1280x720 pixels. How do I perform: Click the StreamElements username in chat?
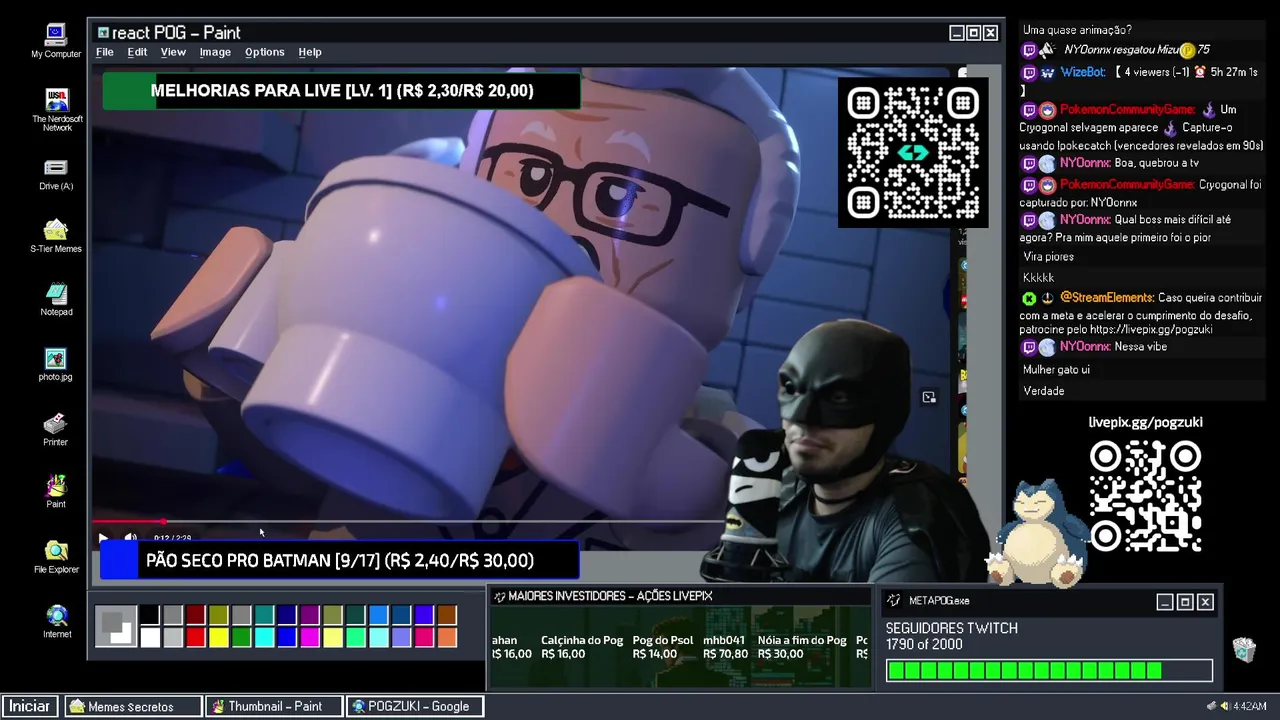1106,298
